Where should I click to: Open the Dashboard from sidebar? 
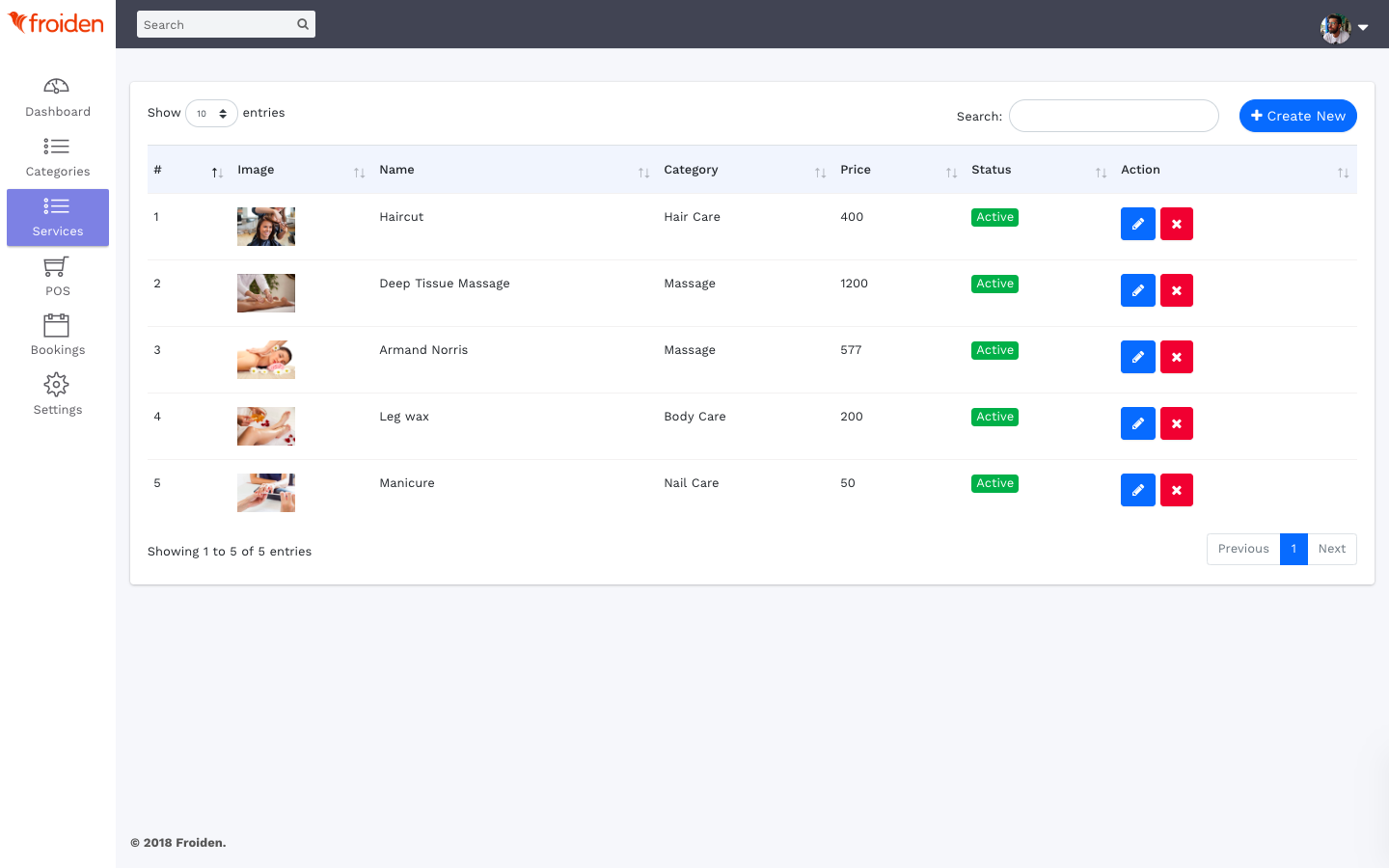click(x=57, y=97)
